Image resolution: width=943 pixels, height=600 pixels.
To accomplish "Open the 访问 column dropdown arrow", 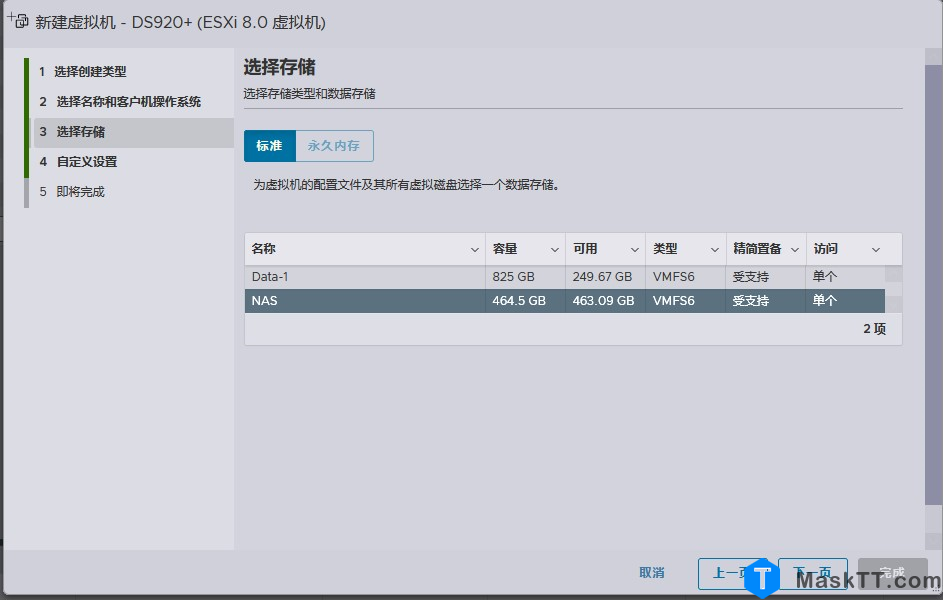I will pyautogui.click(x=876, y=249).
